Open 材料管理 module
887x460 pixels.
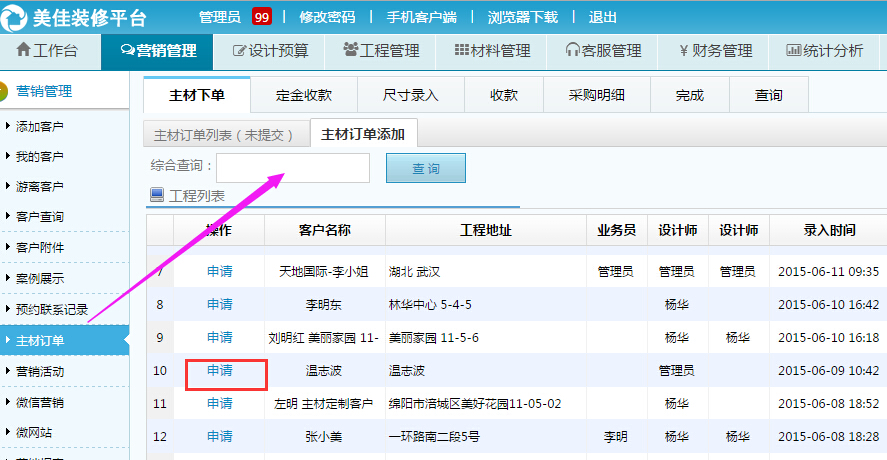pos(492,51)
